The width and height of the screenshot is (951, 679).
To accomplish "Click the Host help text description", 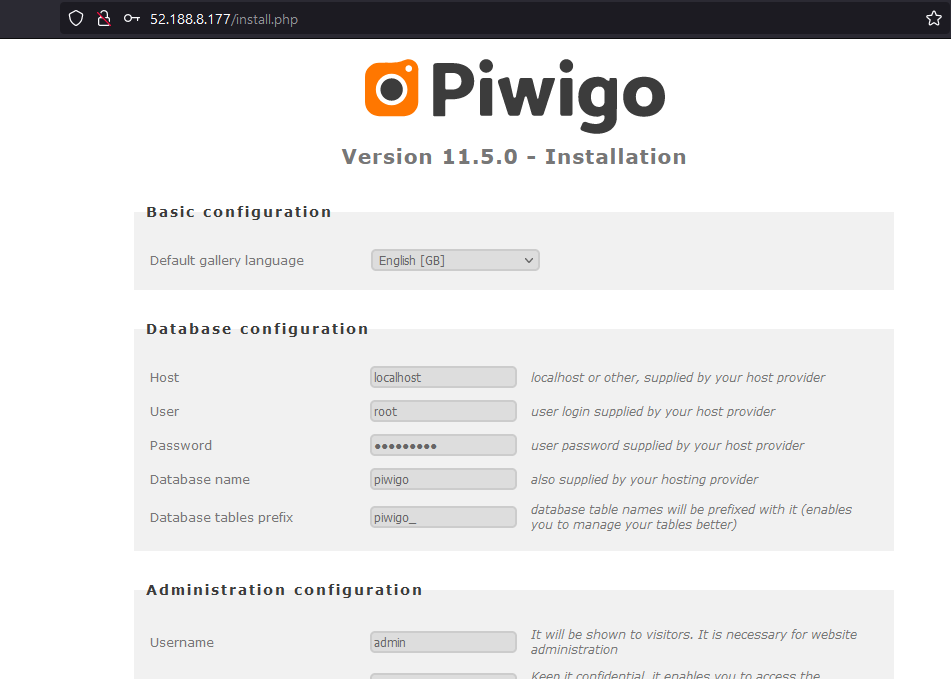I will pyautogui.click(x=677, y=378).
